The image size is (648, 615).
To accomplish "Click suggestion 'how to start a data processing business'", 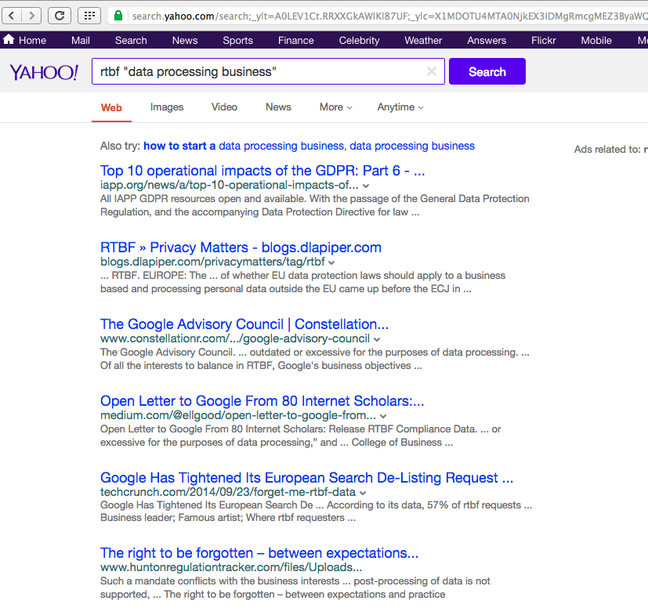I will 243,146.
